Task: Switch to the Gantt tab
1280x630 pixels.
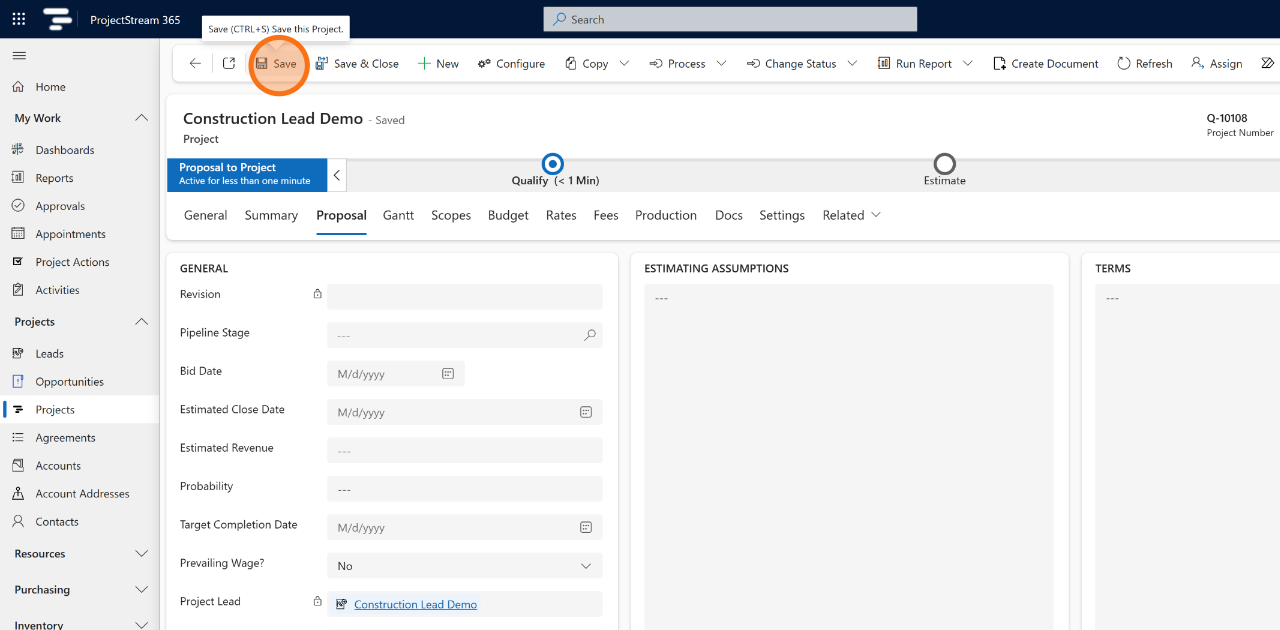Action: (x=398, y=215)
